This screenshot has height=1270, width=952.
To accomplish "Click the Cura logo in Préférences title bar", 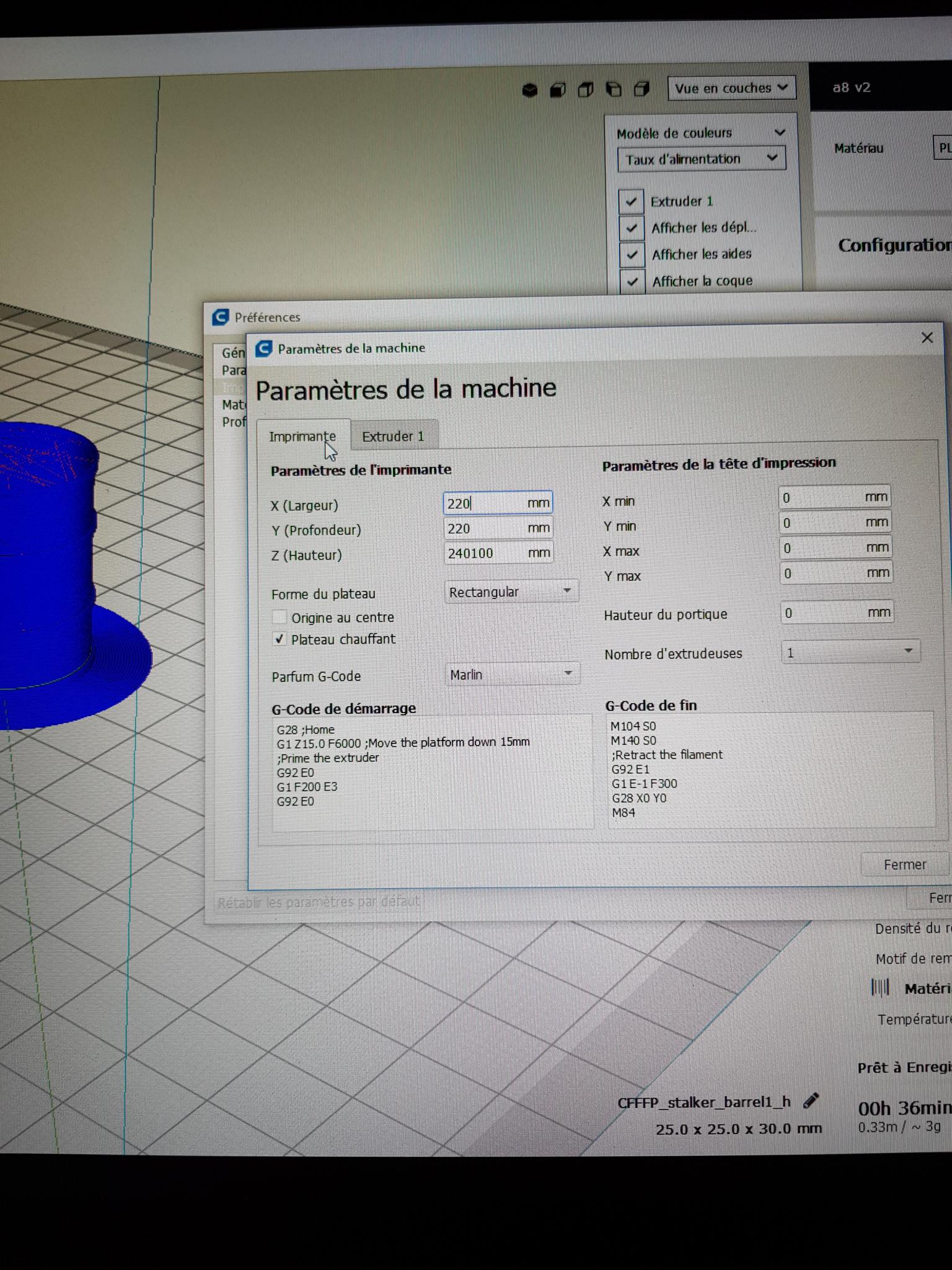I will click(221, 317).
